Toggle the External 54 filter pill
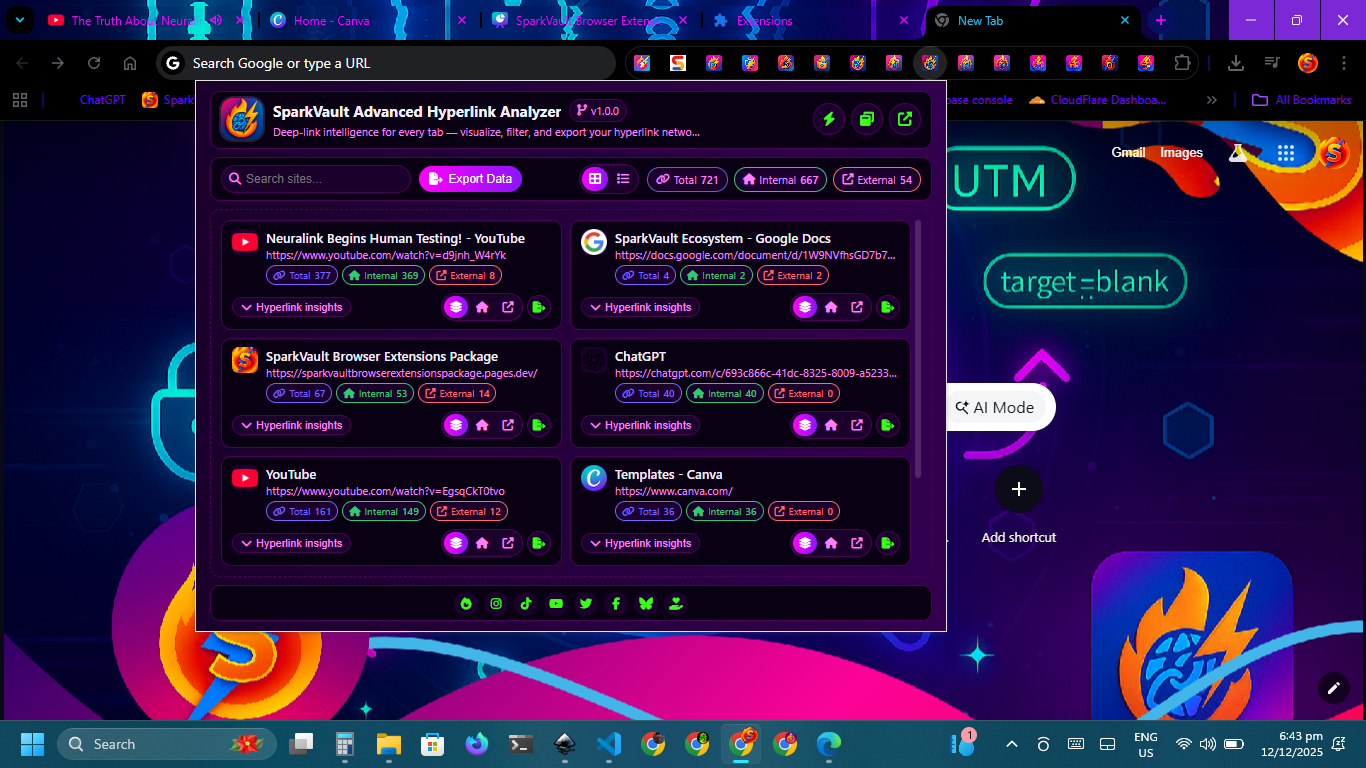The width and height of the screenshot is (1366, 768). click(x=876, y=180)
